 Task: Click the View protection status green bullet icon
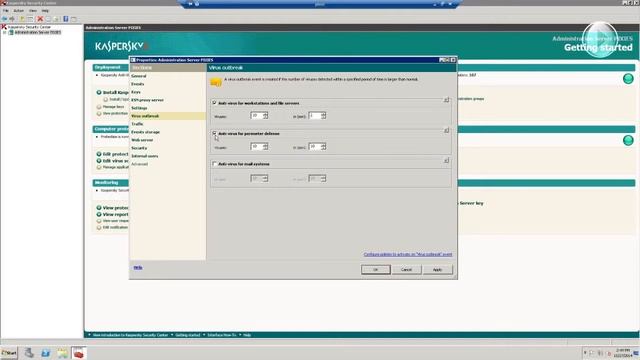point(99,208)
